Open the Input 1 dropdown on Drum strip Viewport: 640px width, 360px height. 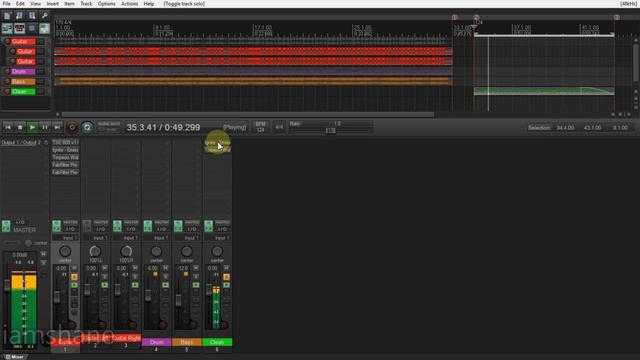coord(157,238)
